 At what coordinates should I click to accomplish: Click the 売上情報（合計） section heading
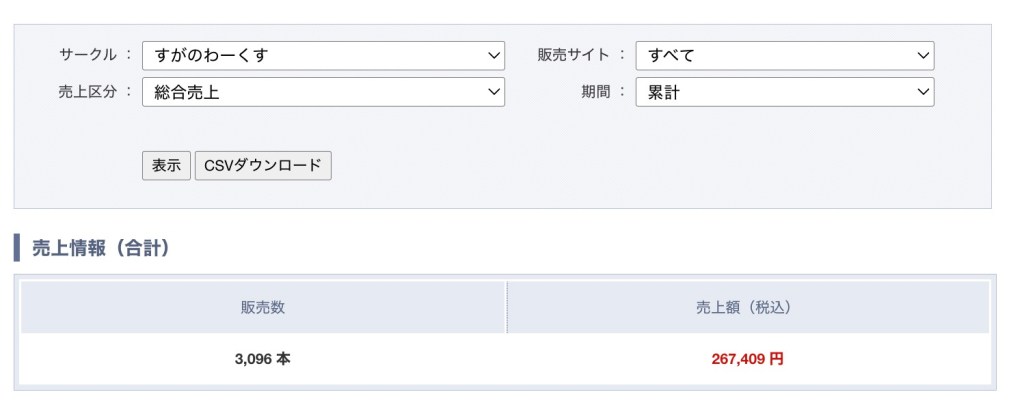(x=100, y=248)
